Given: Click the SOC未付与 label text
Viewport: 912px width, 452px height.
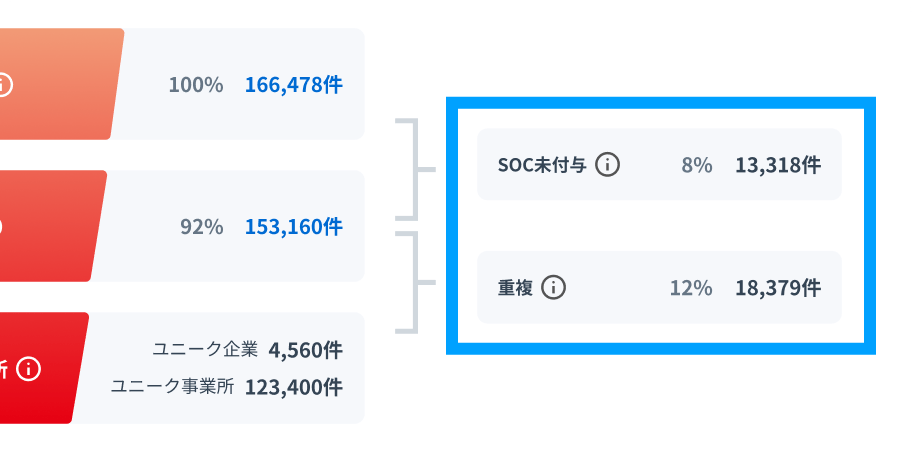Looking at the screenshot, I should coord(541,165).
